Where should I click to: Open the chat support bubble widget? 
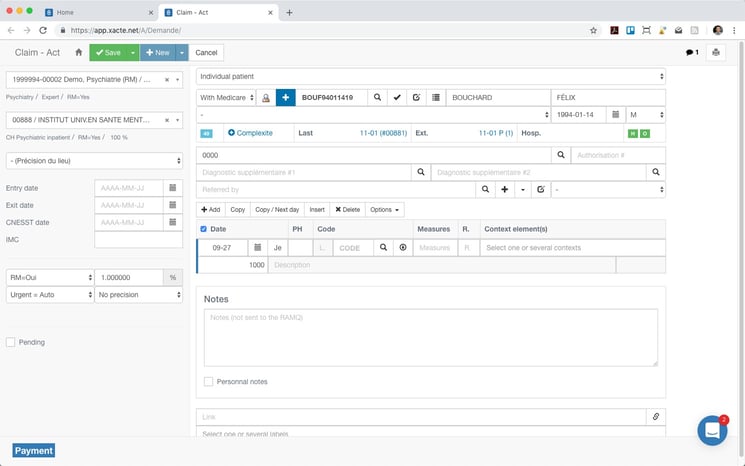[x=712, y=431]
